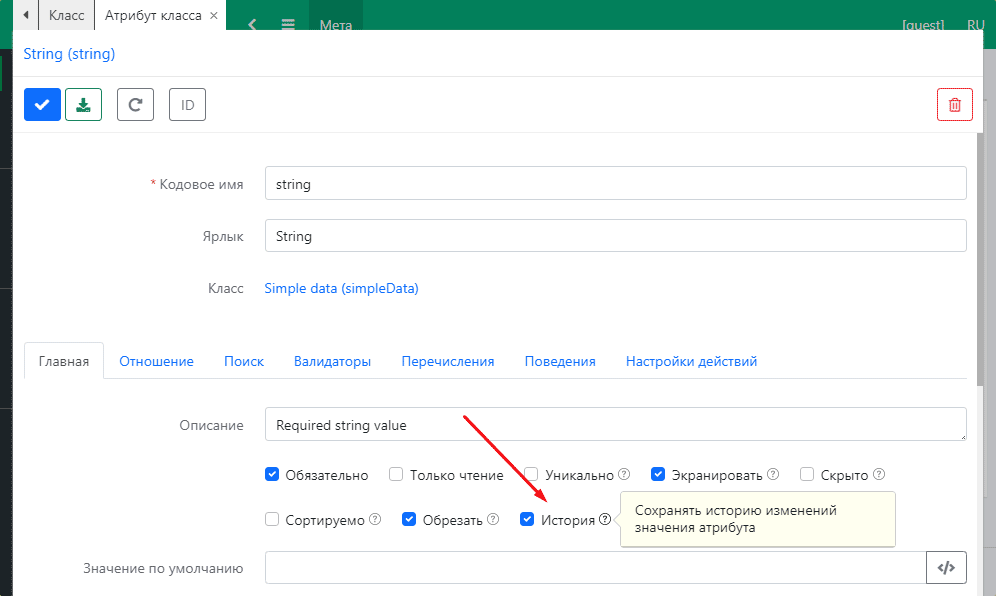This screenshot has height=596, width=996.
Task: Click the Описание text area
Action: point(616,424)
